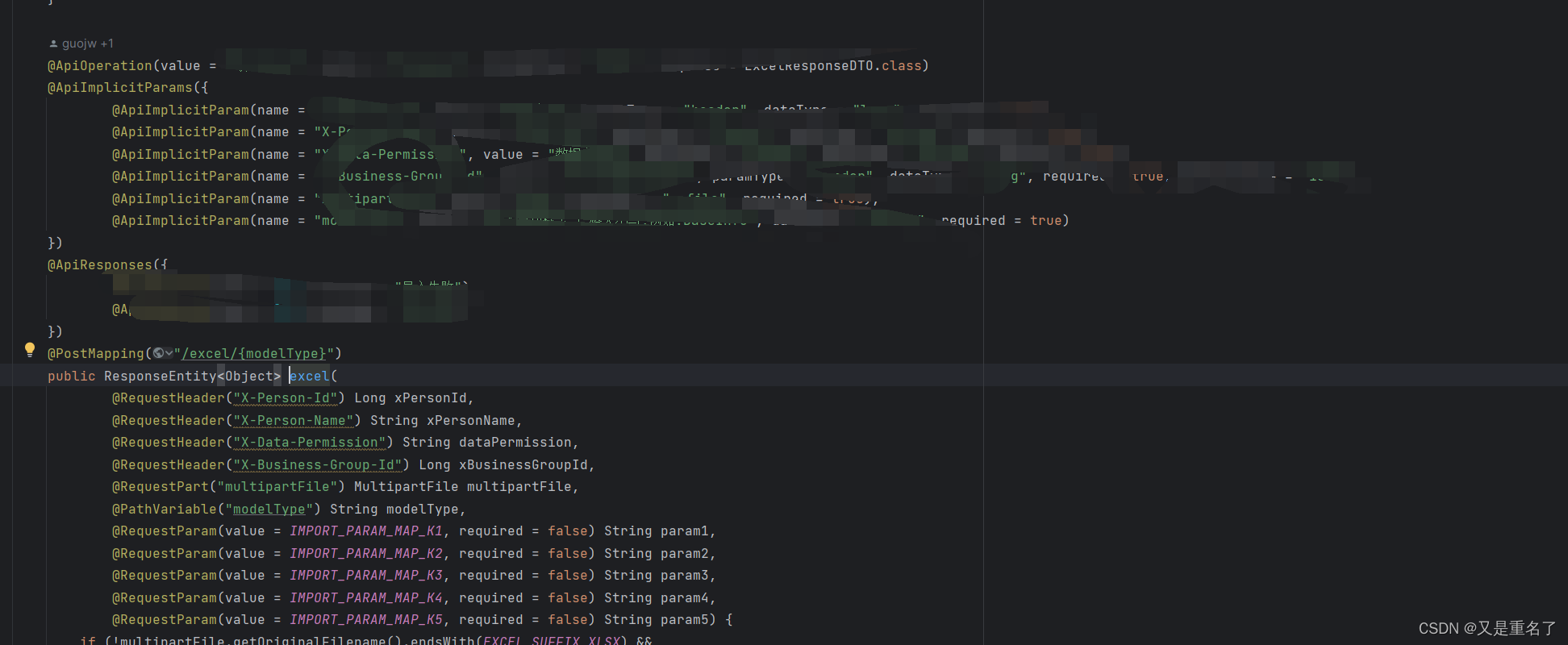Click the 'ResponseEntity' return type
This screenshot has height=645, width=1568.
[161, 376]
